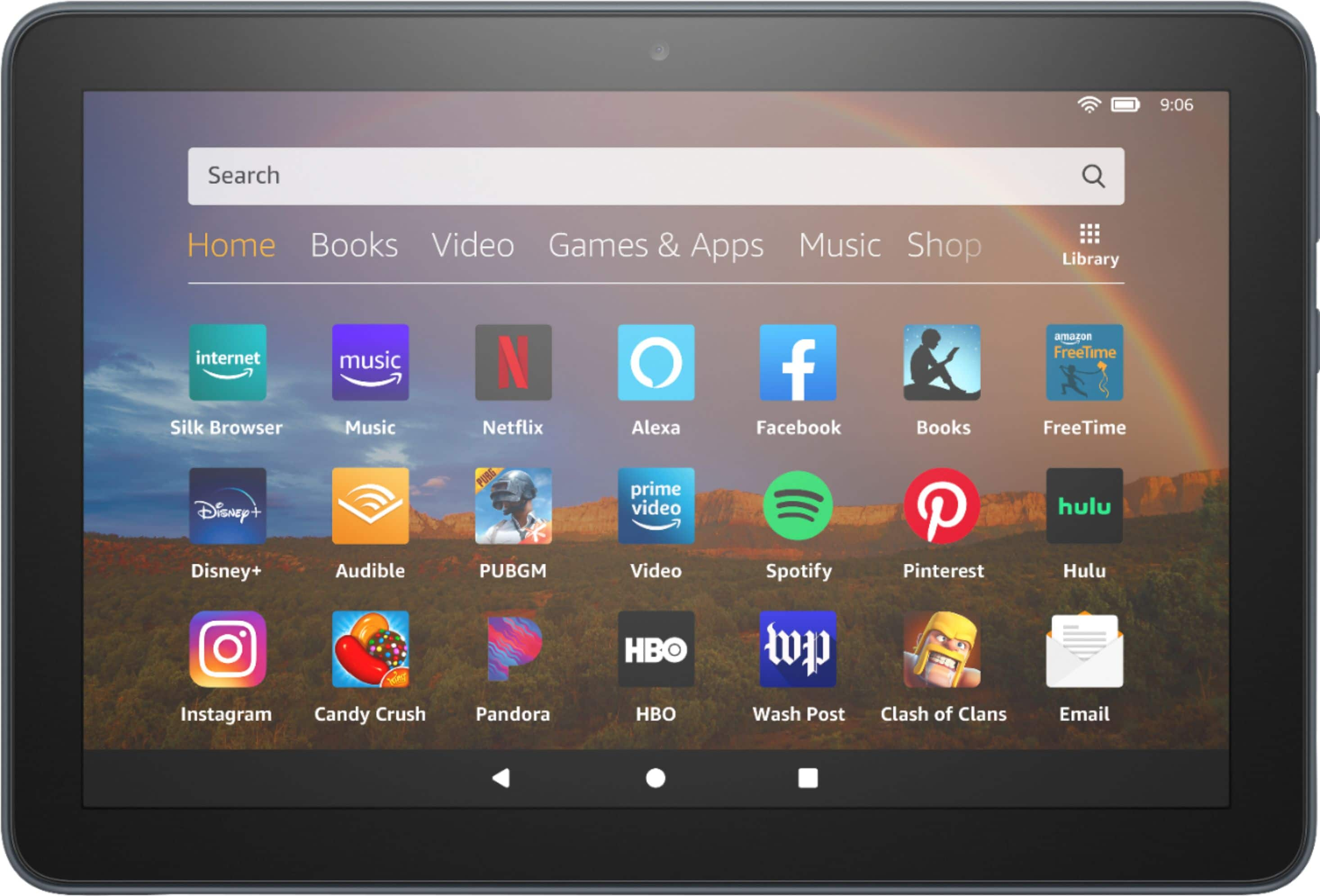
Task: Open the Library grid view
Action: [x=1088, y=252]
